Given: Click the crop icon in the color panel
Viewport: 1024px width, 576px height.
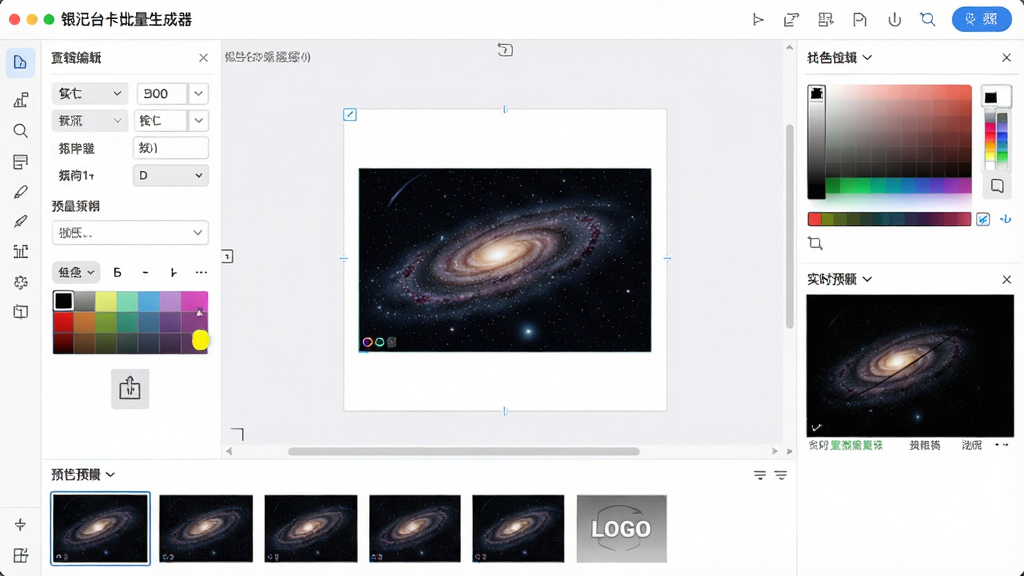Looking at the screenshot, I should [x=815, y=244].
